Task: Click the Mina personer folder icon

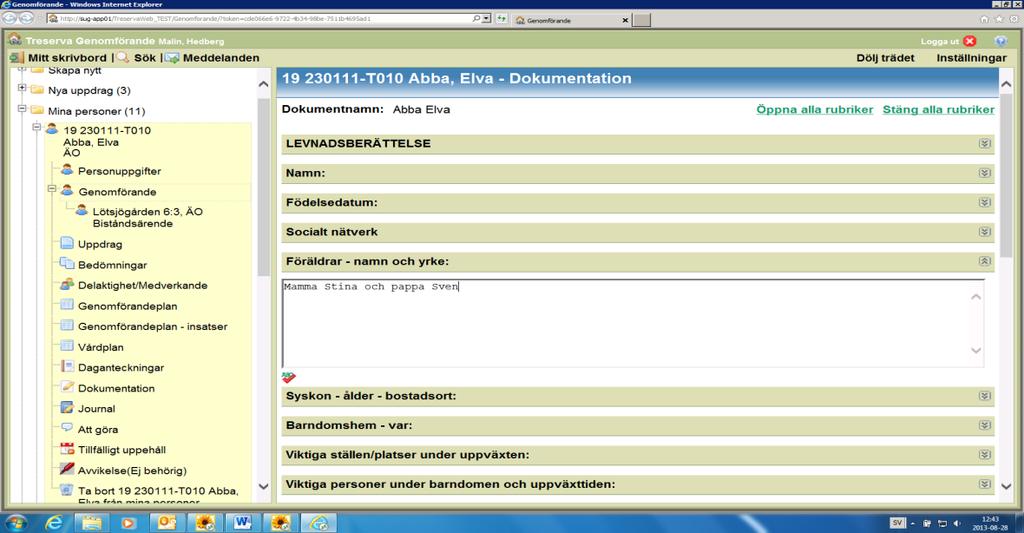Action: pos(37,110)
